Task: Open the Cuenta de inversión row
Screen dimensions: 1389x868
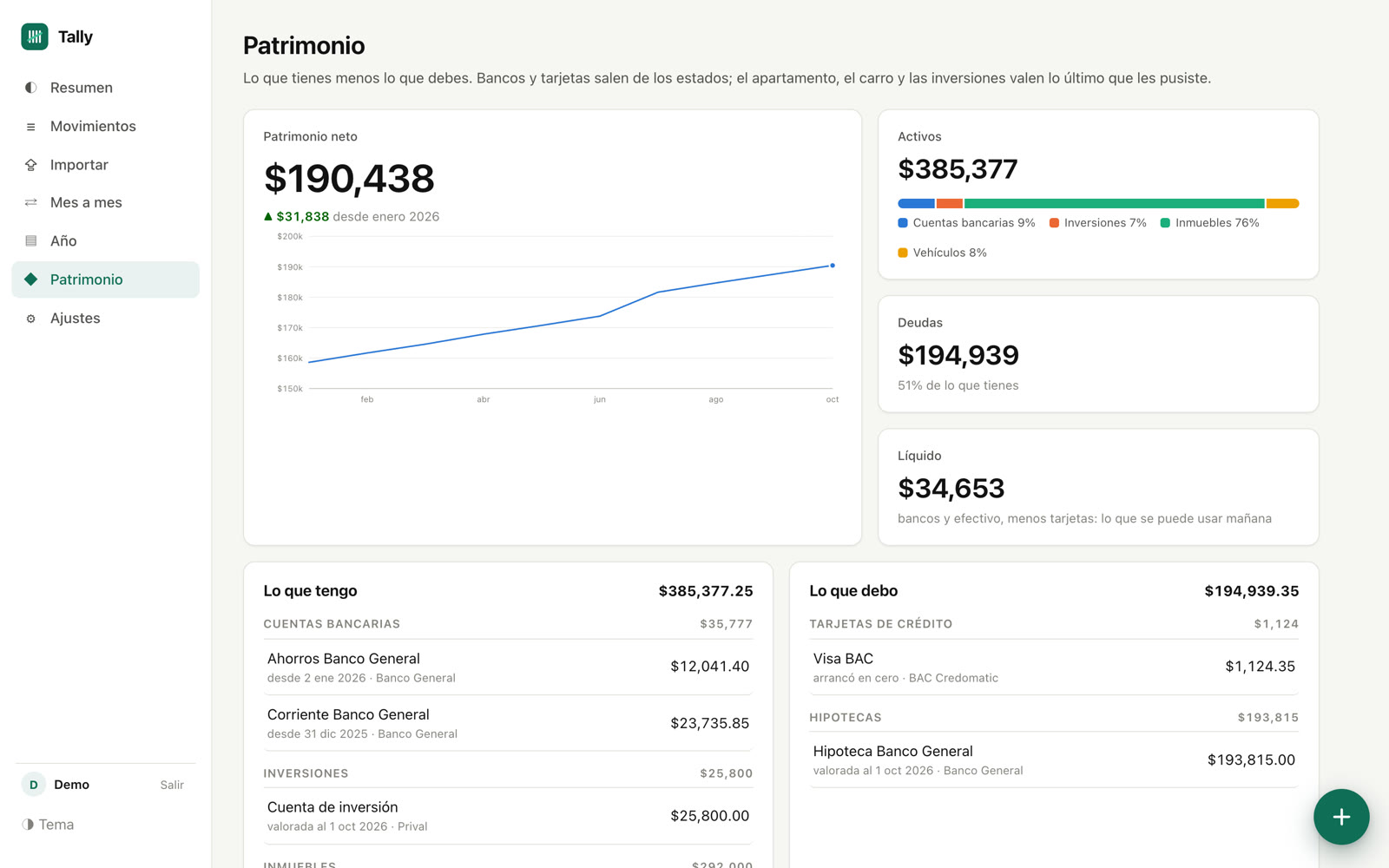Action: point(508,816)
